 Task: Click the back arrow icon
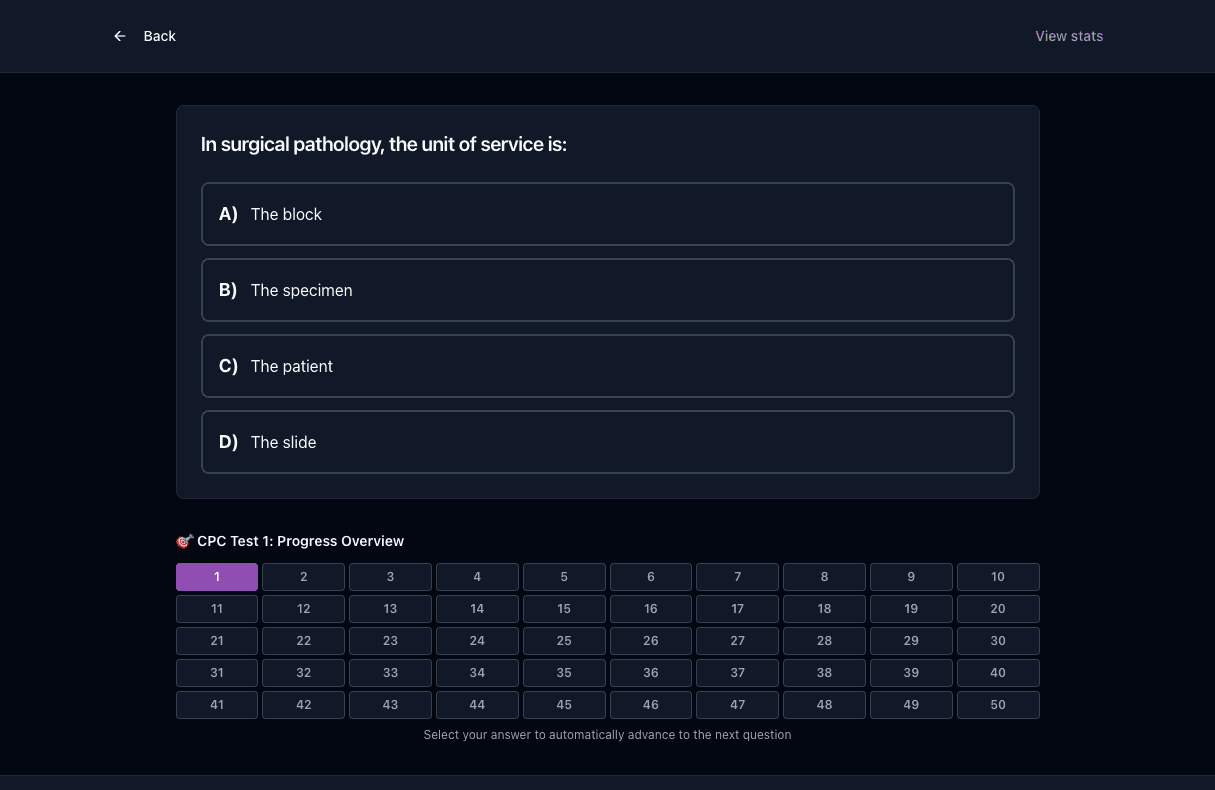(120, 36)
